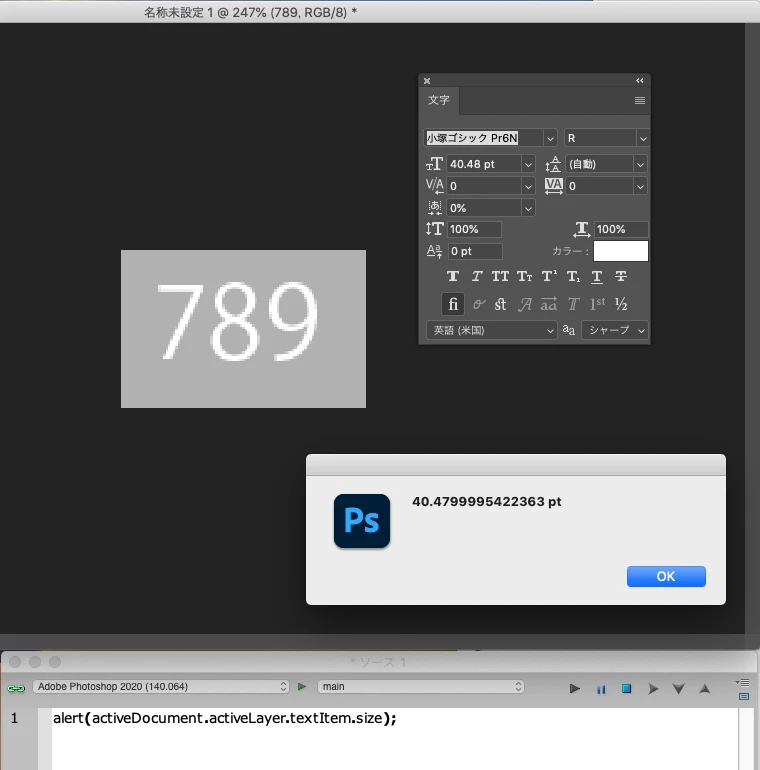Image resolution: width=760 pixels, height=770 pixels.
Task: Open the ExtendScript panel flyout menu icon
Action: (743, 683)
